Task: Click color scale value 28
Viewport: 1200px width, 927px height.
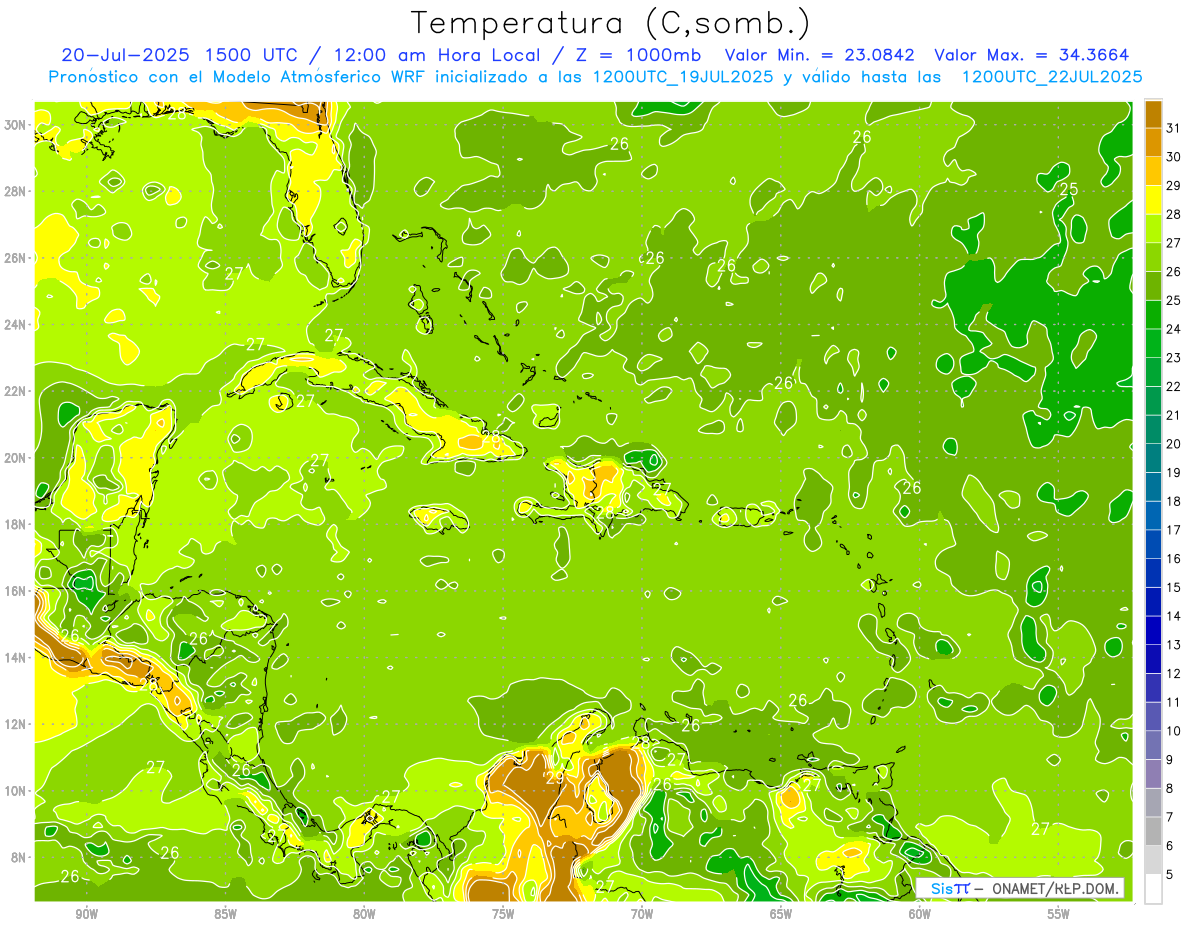Action: pyautogui.click(x=1173, y=215)
